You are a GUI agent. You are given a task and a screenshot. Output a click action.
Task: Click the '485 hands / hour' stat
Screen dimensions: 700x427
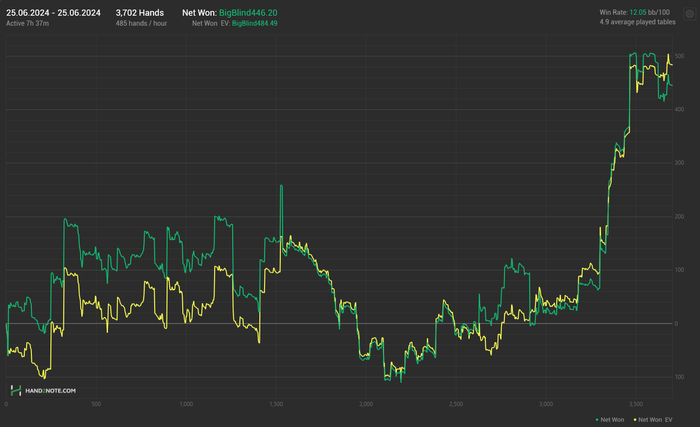pyautogui.click(x=141, y=23)
